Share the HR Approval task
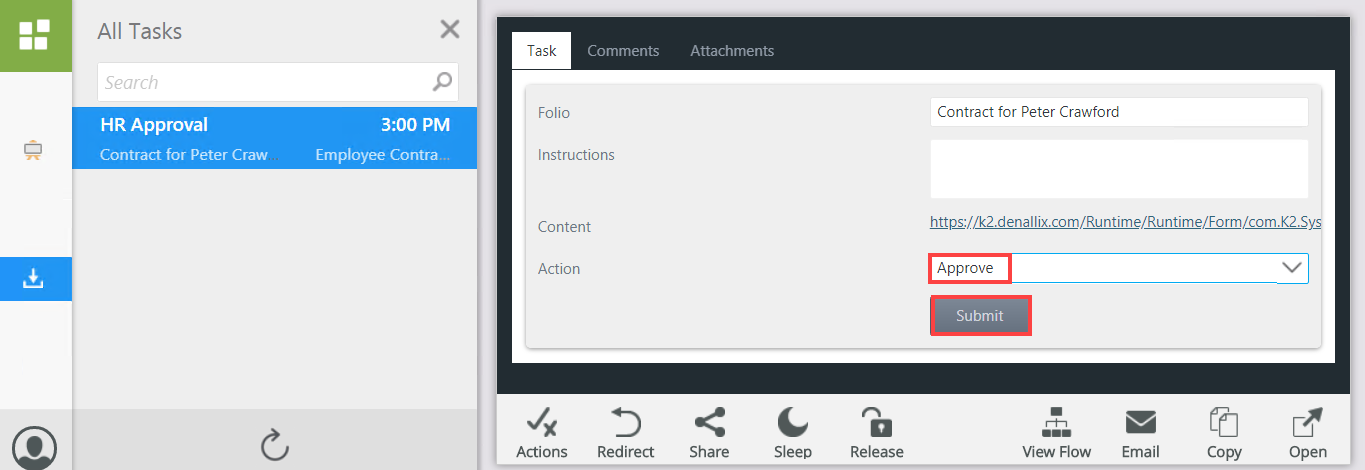1365x470 pixels. click(709, 434)
